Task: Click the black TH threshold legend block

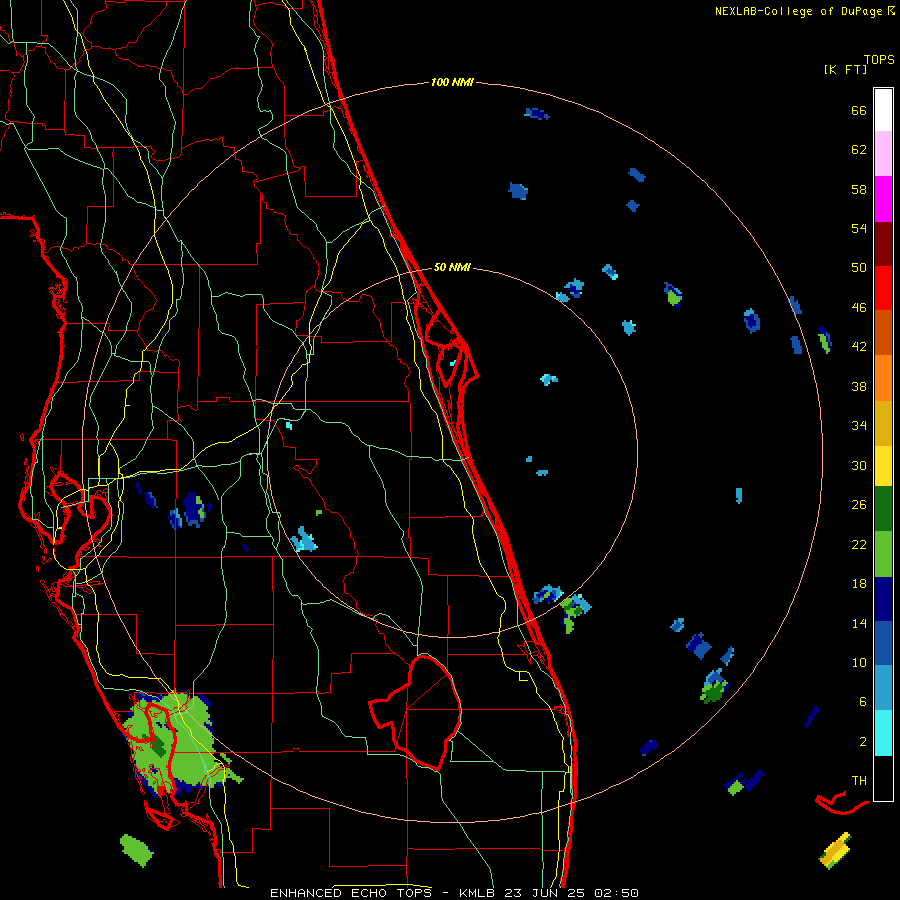Action: pyautogui.click(x=883, y=778)
